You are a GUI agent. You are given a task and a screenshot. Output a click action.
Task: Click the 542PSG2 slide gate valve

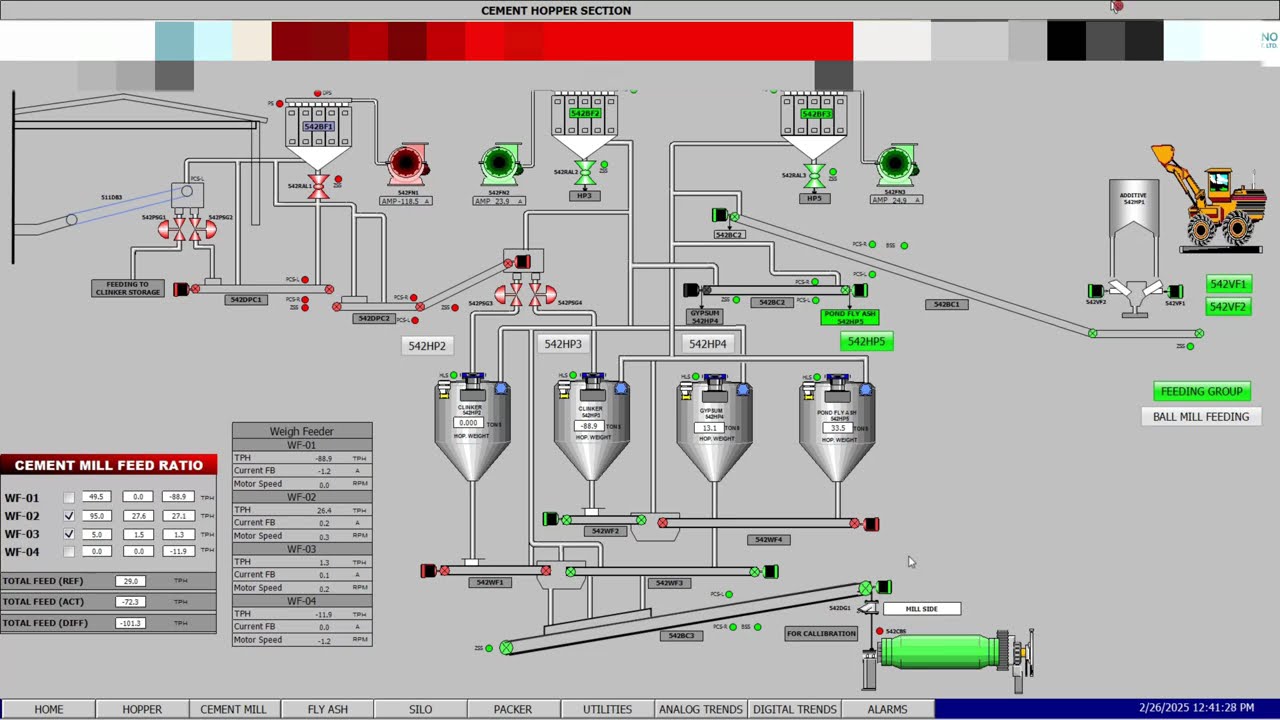(x=203, y=230)
